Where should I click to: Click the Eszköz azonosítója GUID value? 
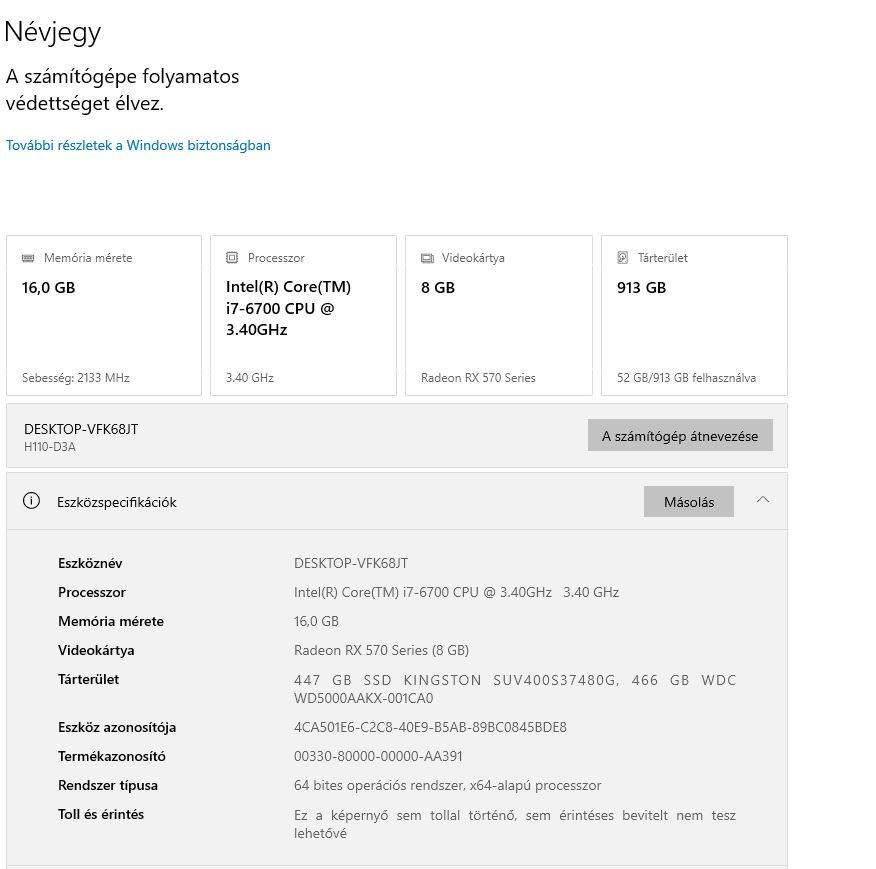(430, 727)
